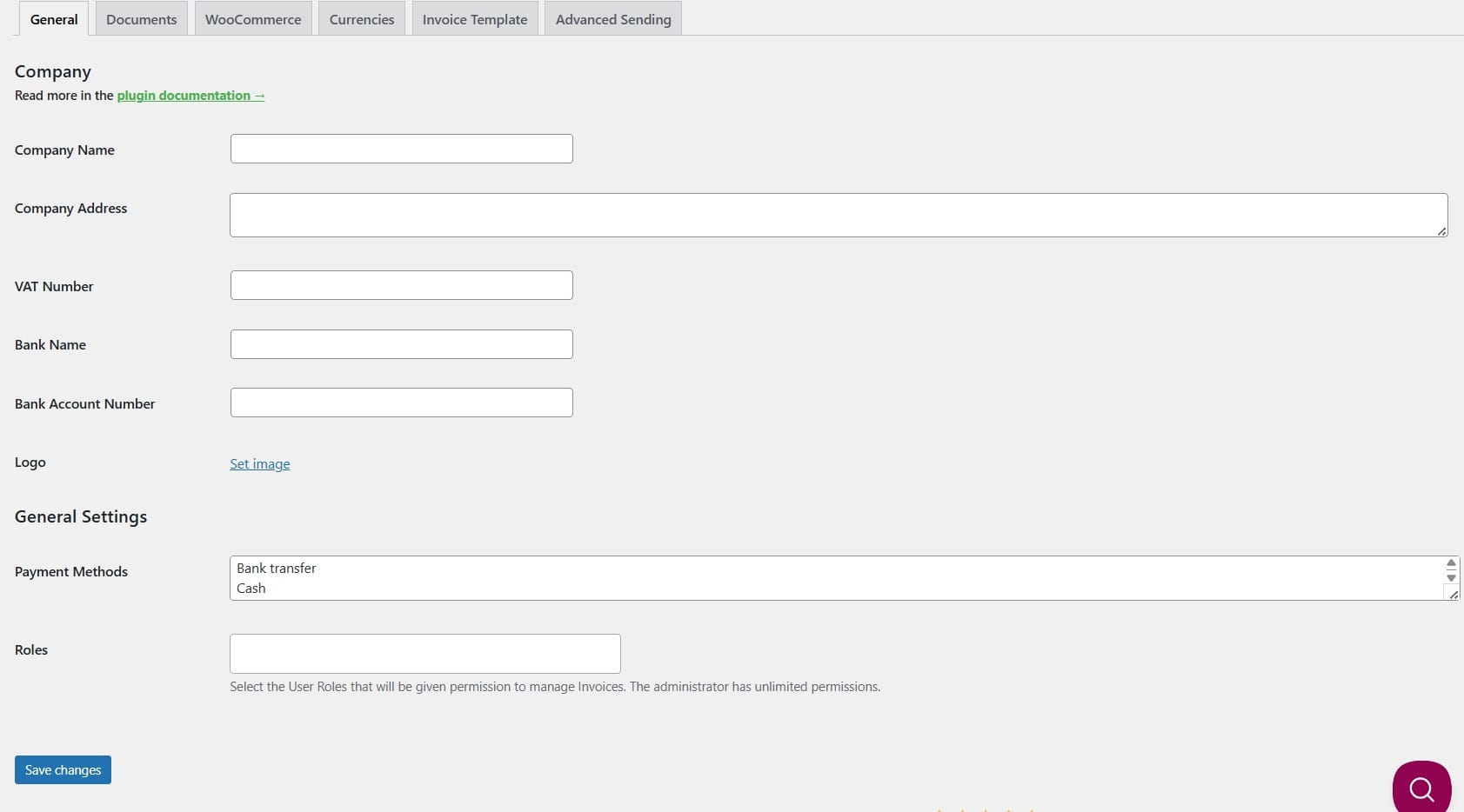This screenshot has height=812, width=1464.
Task: Switch to the Advanced Sending tab
Action: (x=612, y=18)
